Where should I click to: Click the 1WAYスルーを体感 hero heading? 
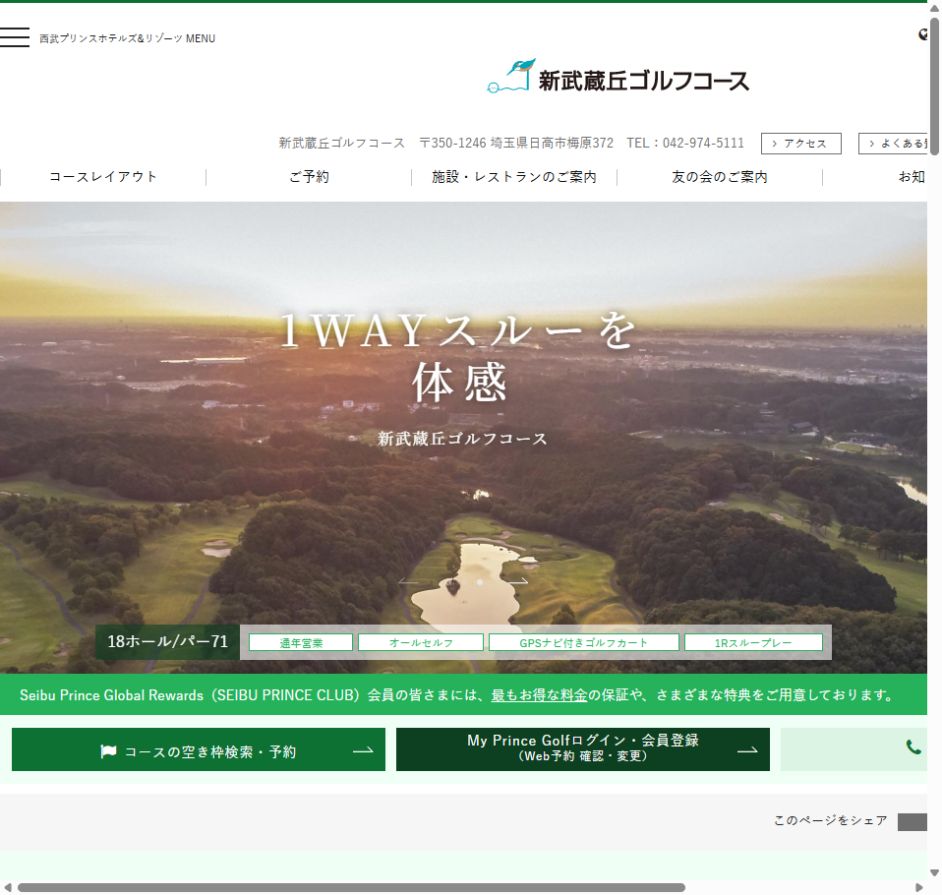pyautogui.click(x=458, y=357)
